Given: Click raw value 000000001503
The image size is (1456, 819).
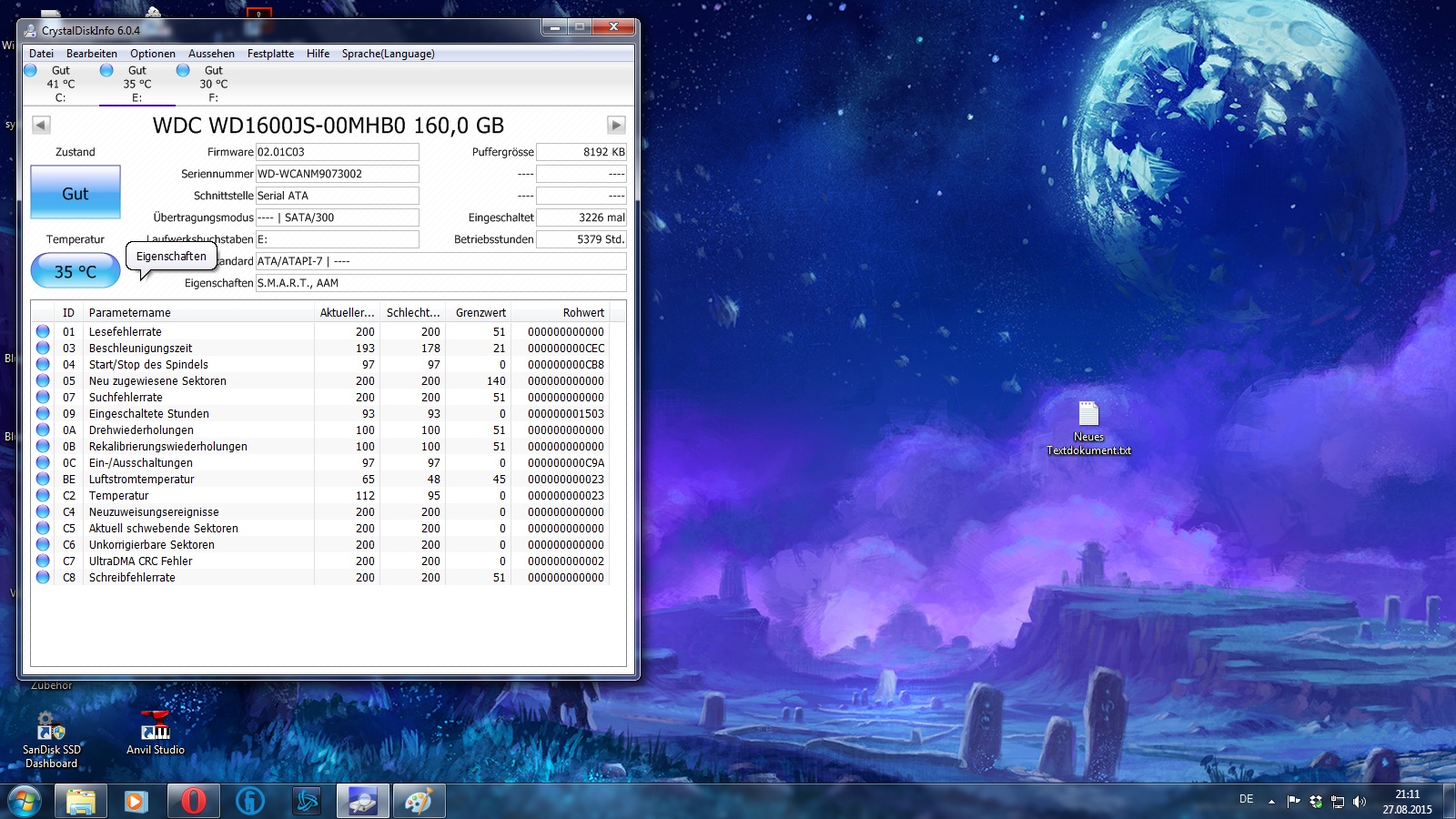Looking at the screenshot, I should pos(566,414).
